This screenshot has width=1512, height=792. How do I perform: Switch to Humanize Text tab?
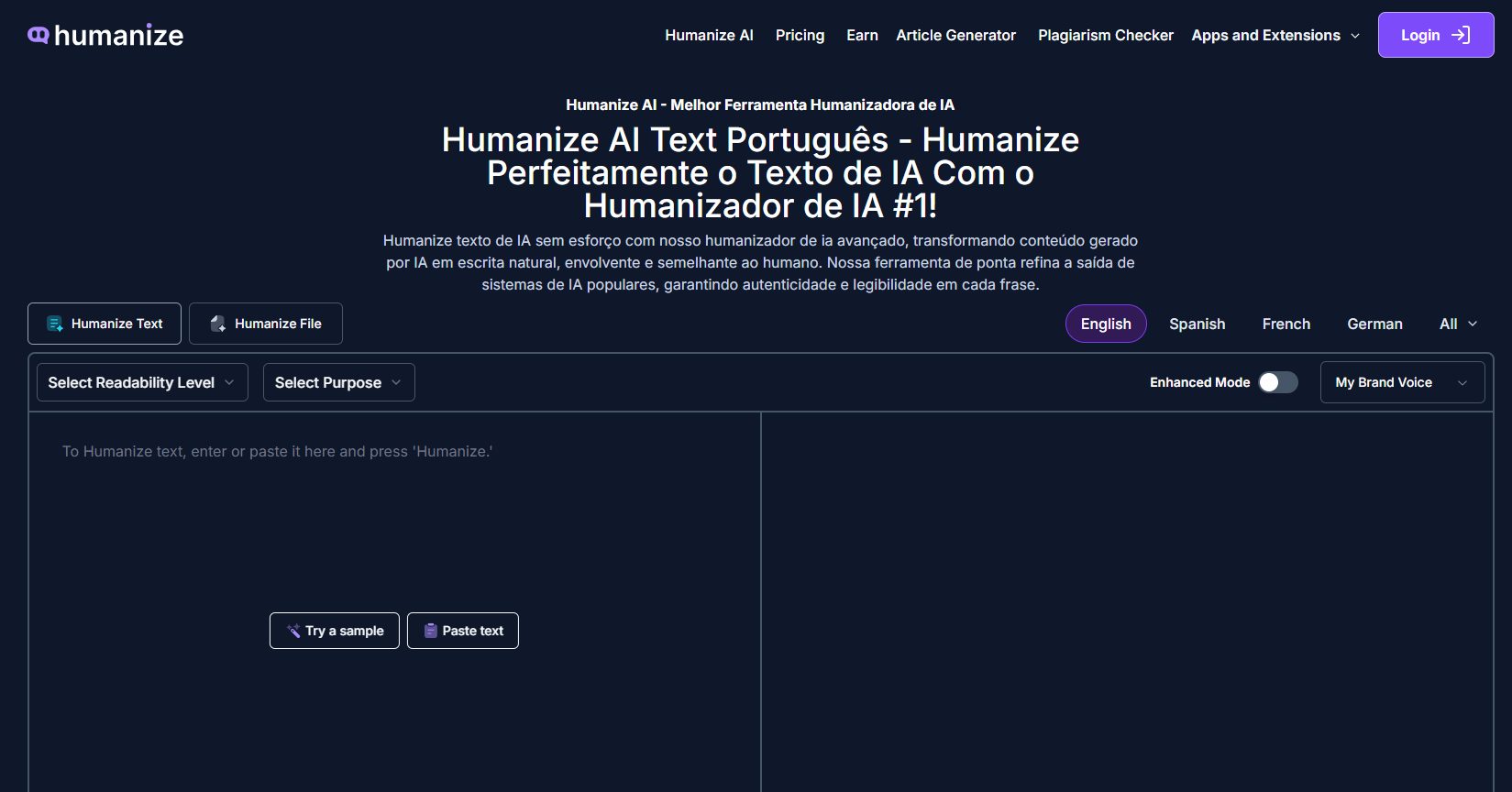[x=105, y=324]
